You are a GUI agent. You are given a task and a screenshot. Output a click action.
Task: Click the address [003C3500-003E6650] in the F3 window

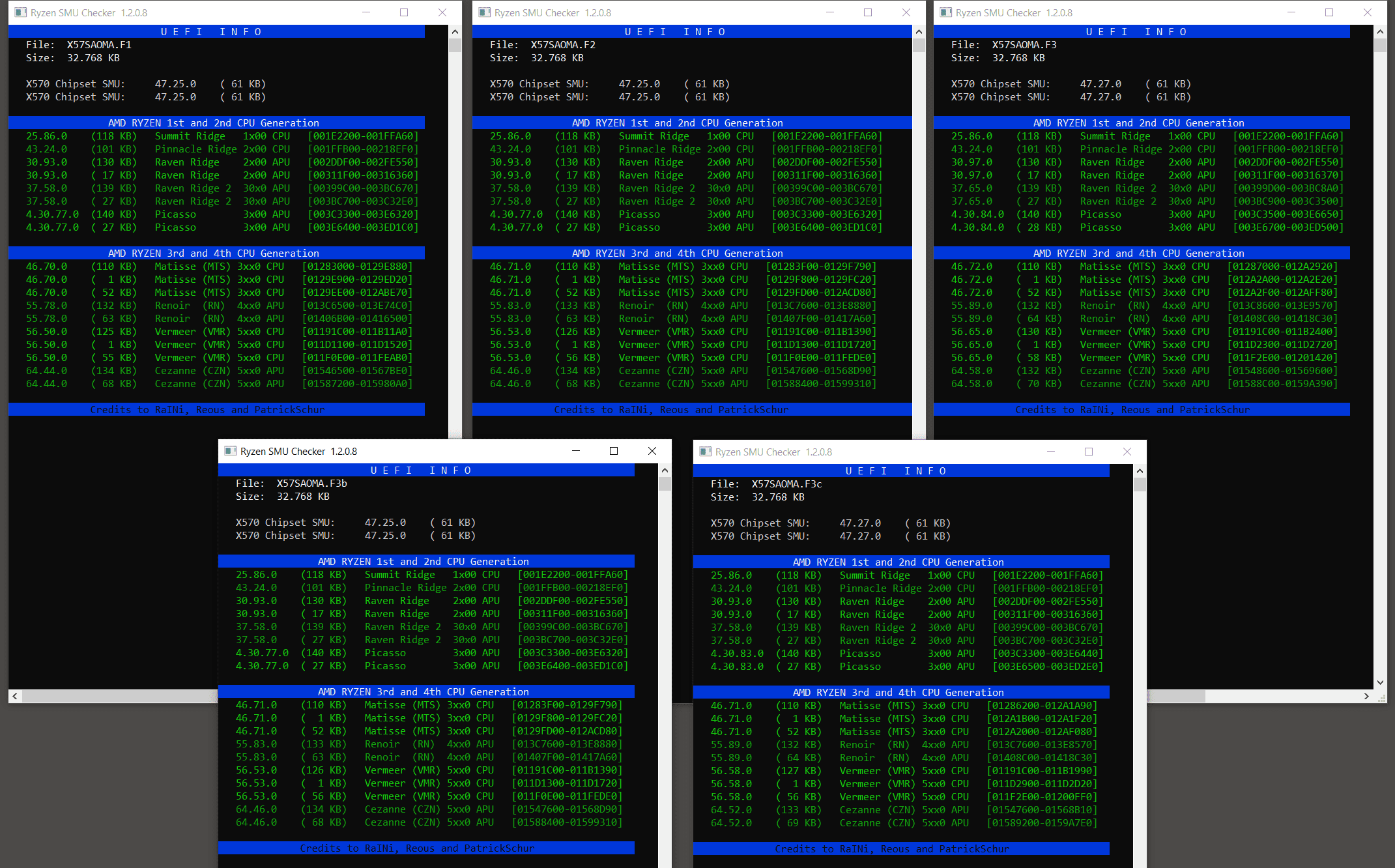click(x=1288, y=214)
